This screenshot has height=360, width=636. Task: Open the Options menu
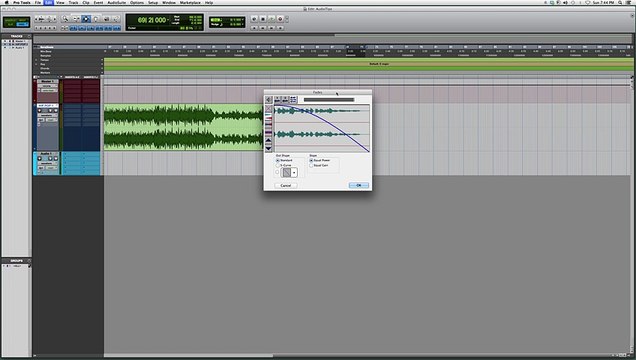tap(137, 2)
